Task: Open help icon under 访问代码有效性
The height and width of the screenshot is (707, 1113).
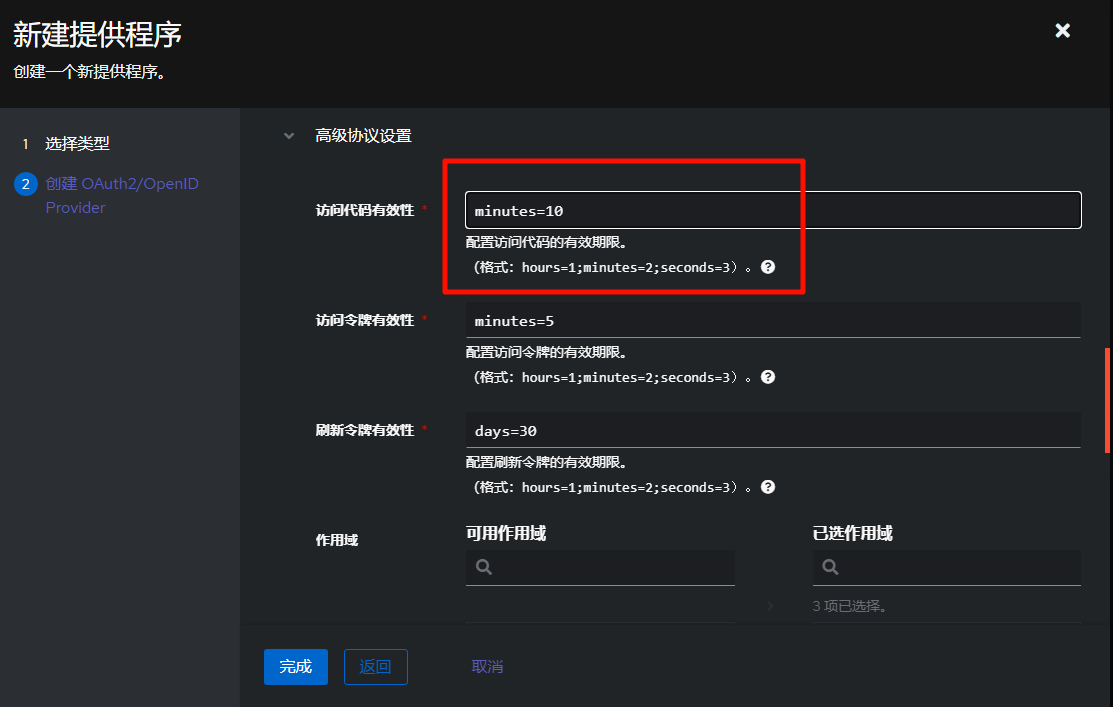Action: click(x=768, y=267)
